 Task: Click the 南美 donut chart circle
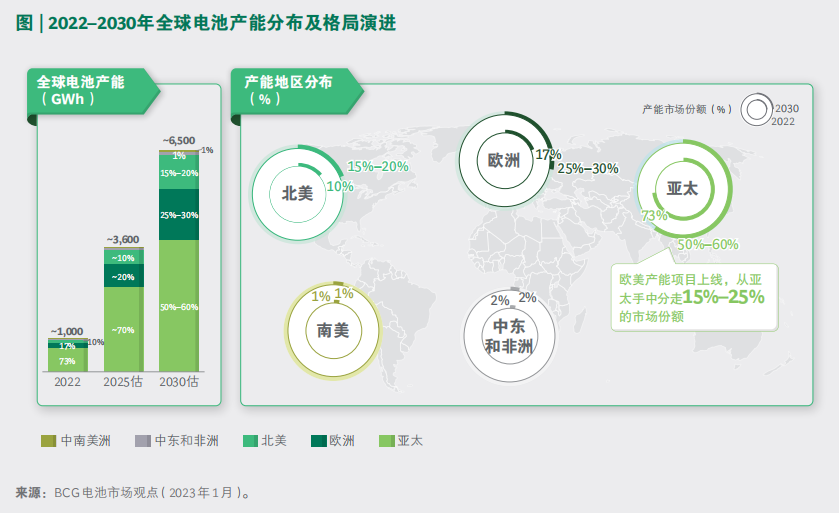(333, 330)
